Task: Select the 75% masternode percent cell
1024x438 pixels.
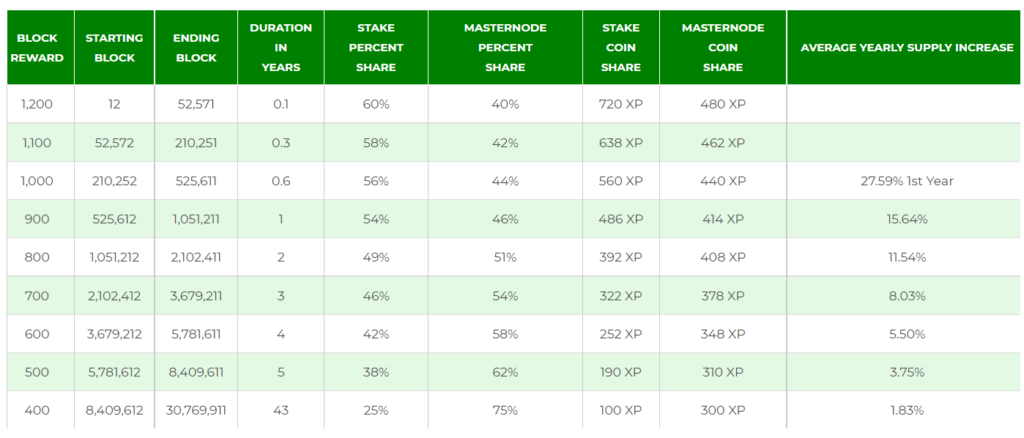Action: [x=505, y=411]
